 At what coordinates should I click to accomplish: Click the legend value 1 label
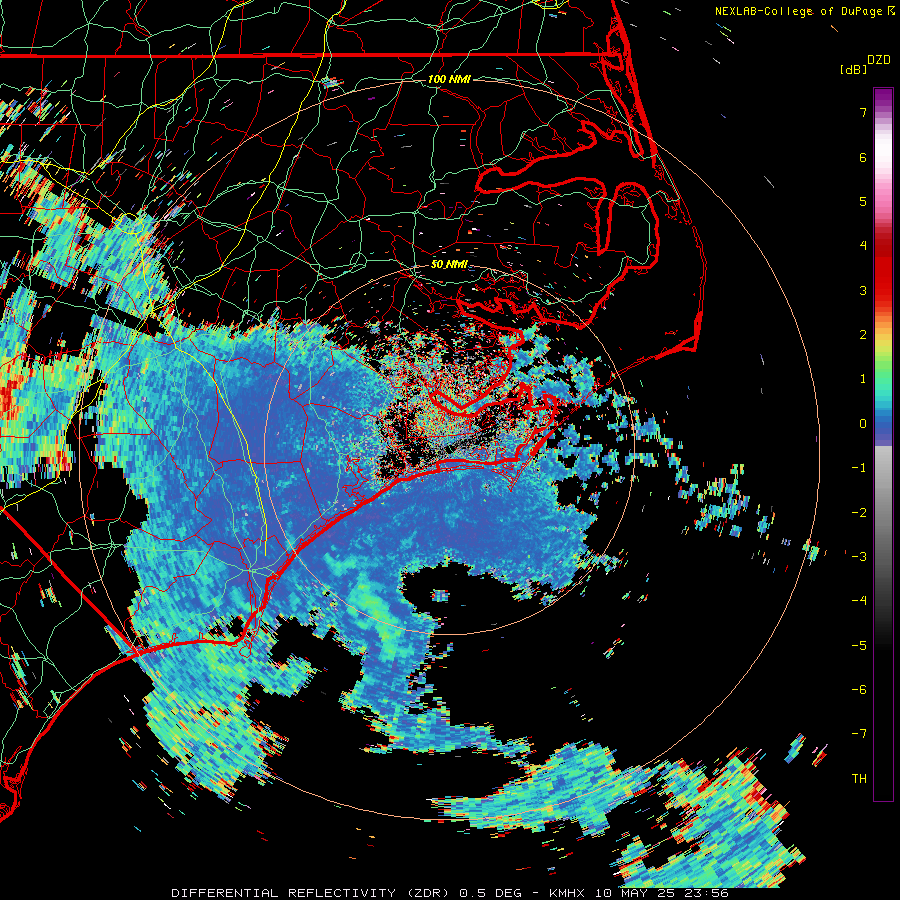(863, 379)
